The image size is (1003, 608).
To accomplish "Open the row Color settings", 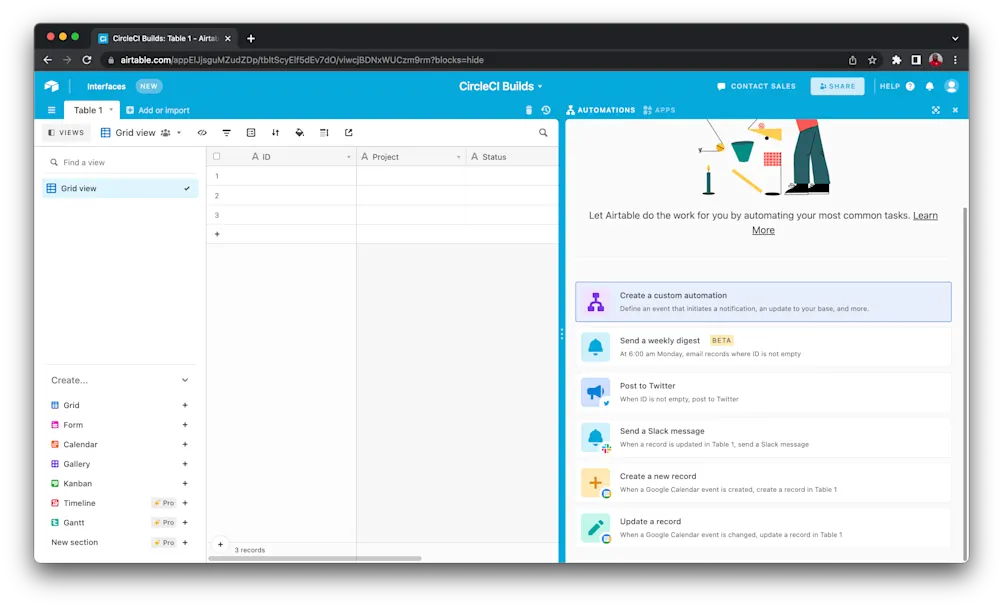I will click(x=299, y=132).
